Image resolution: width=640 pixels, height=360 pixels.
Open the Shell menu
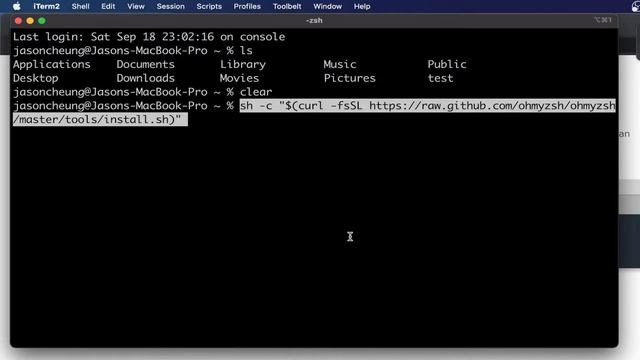80,7
